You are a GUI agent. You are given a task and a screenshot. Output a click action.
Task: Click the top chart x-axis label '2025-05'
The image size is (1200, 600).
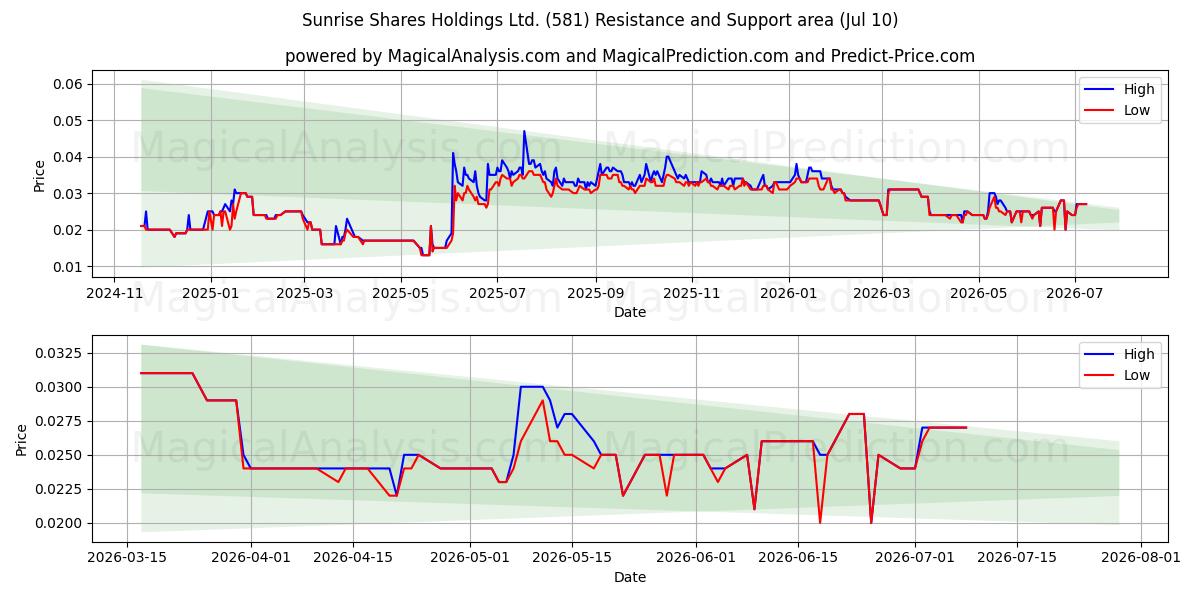point(401,293)
